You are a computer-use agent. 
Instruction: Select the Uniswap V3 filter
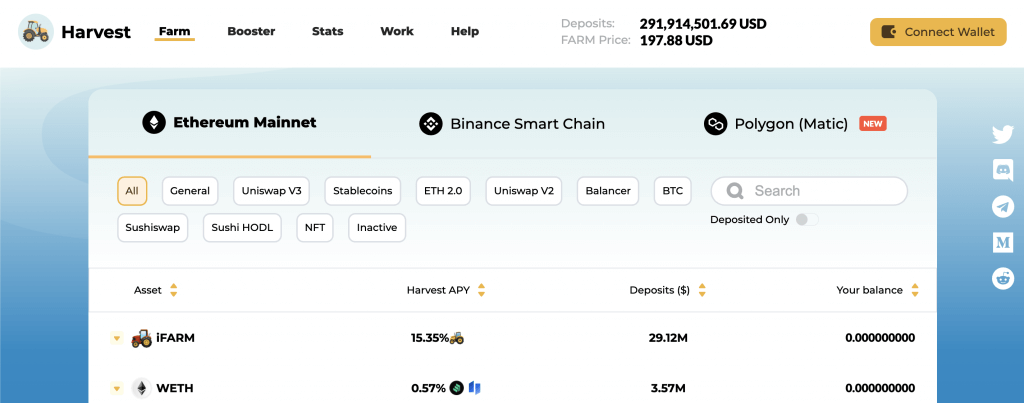[x=272, y=191]
